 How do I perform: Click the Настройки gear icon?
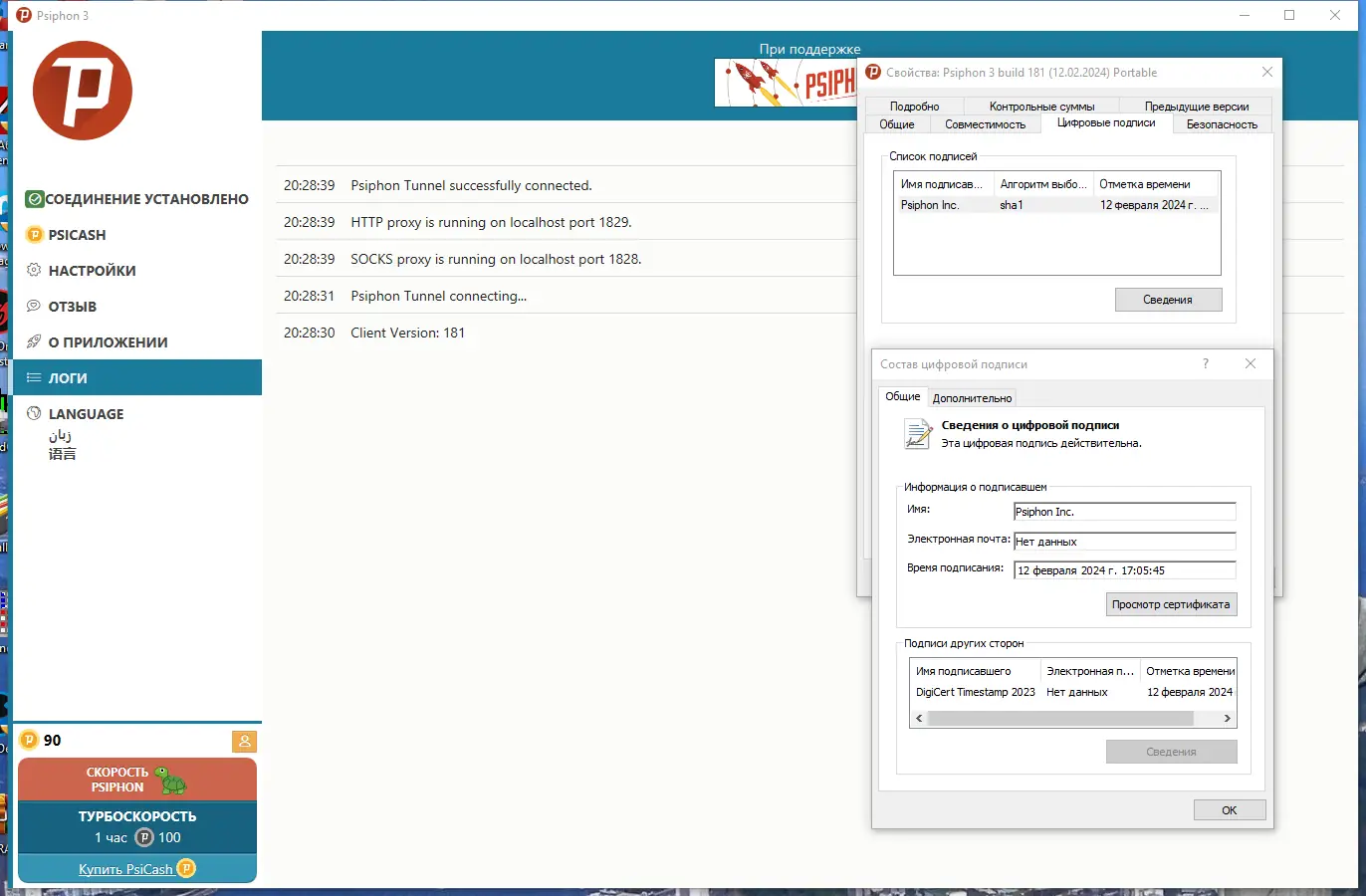click(x=34, y=271)
